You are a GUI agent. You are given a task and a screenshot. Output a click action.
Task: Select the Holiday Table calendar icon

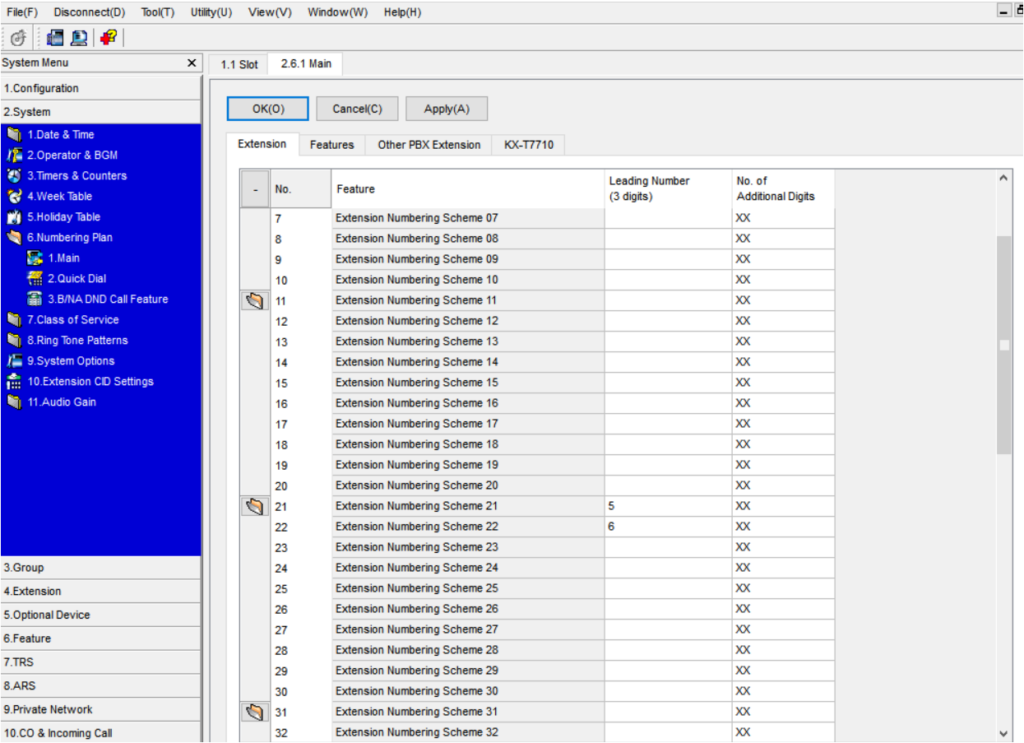point(14,217)
